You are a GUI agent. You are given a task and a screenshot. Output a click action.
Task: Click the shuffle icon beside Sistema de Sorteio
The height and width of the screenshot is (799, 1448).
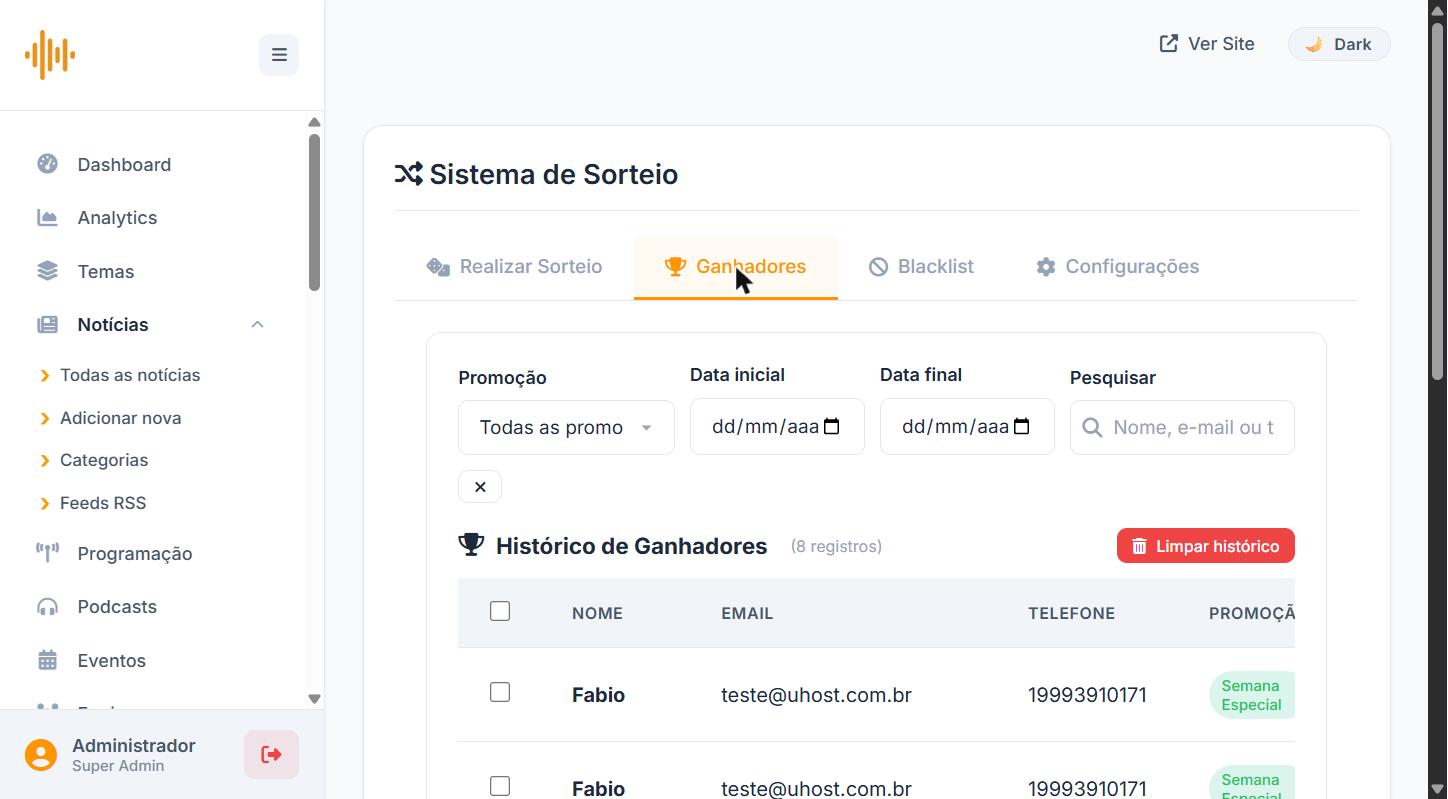tap(408, 174)
